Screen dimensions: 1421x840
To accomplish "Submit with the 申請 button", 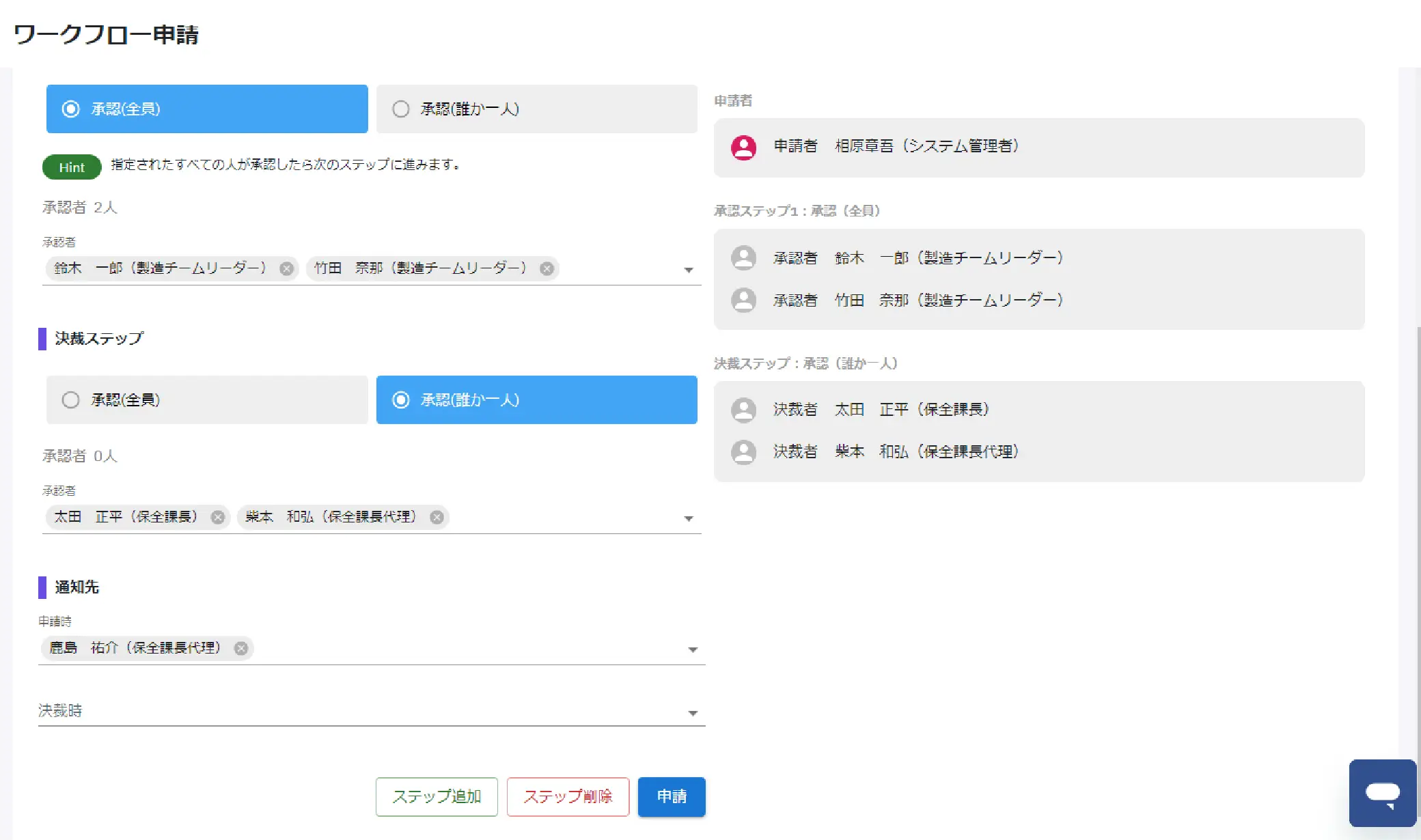I will point(672,797).
